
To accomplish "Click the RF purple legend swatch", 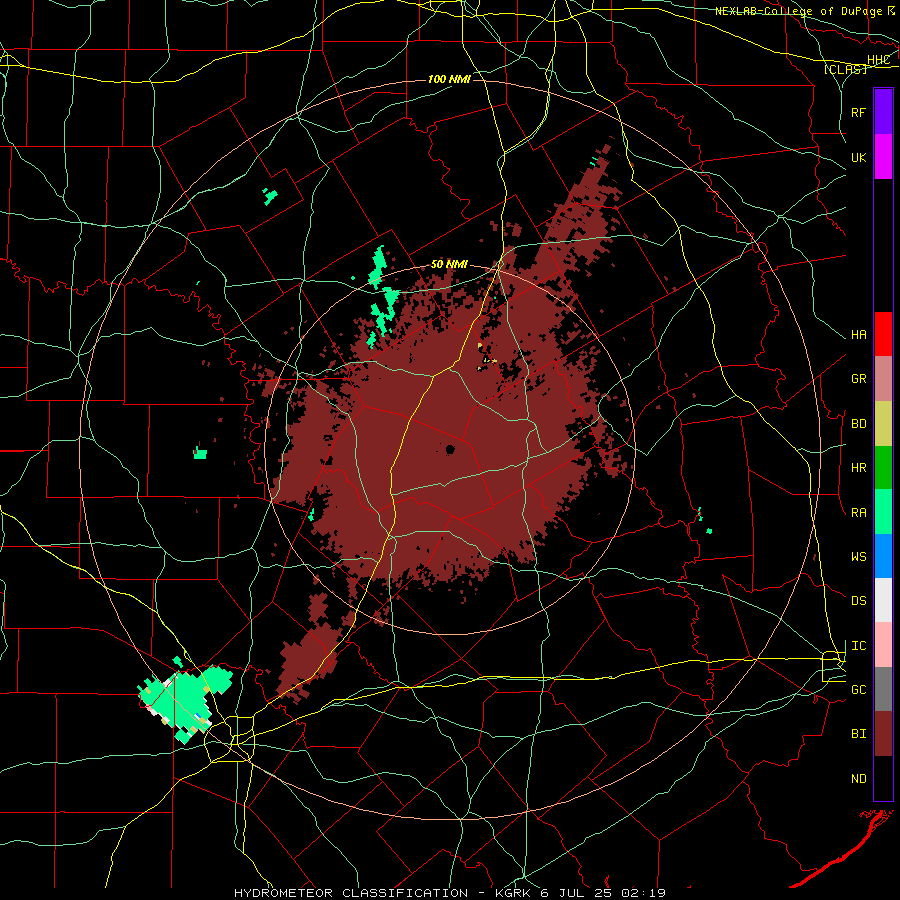I will pos(883,112).
